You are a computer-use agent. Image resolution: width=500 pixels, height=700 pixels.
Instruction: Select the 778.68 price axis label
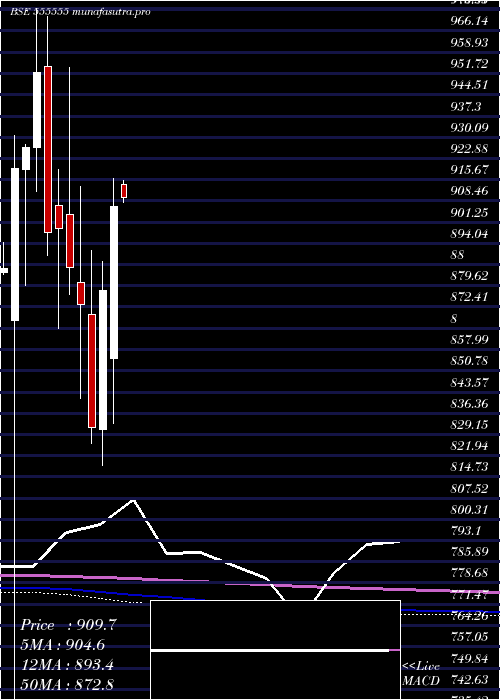(469, 573)
